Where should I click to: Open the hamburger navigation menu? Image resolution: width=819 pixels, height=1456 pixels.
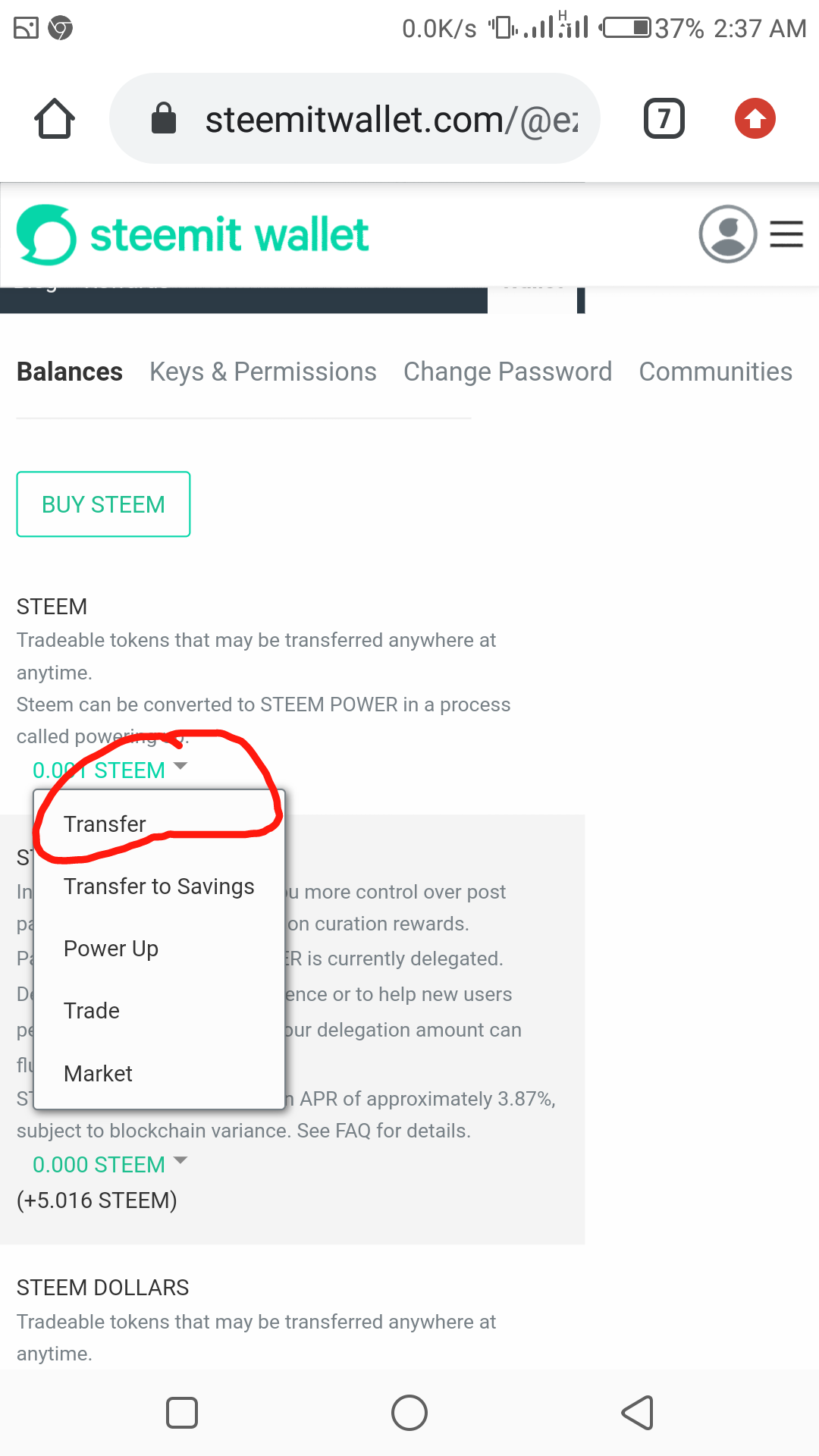pos(786,234)
